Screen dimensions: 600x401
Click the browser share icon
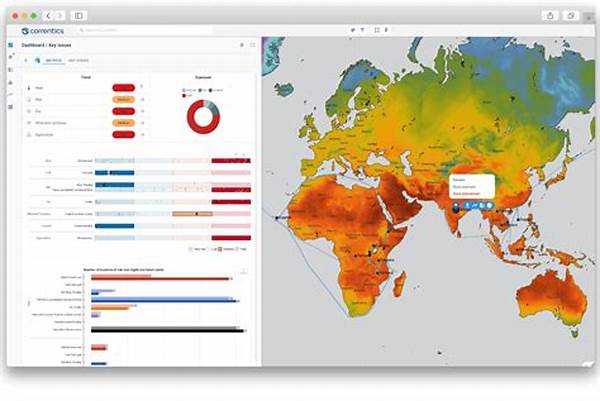[x=549, y=16]
